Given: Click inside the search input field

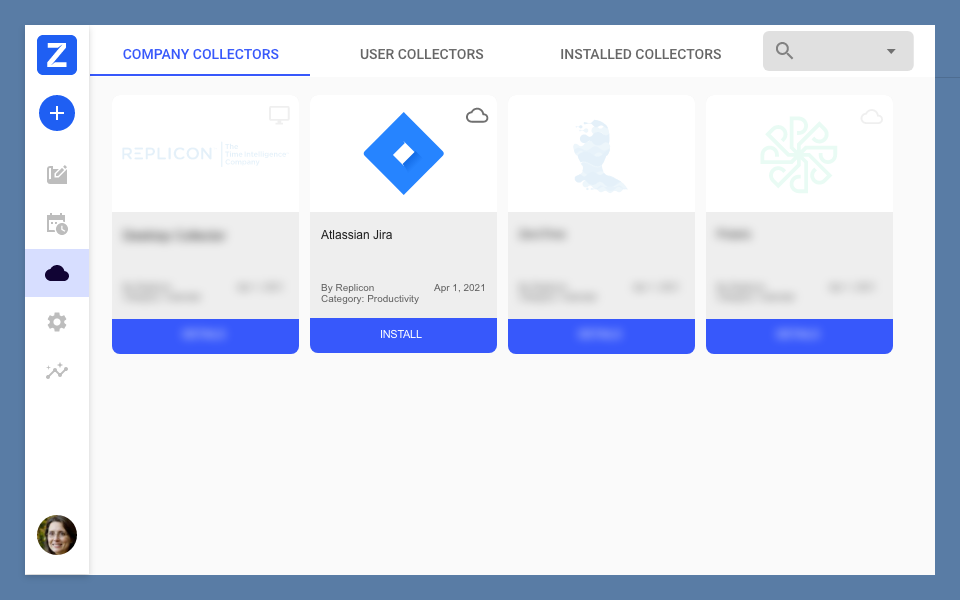Looking at the screenshot, I should tap(838, 51).
